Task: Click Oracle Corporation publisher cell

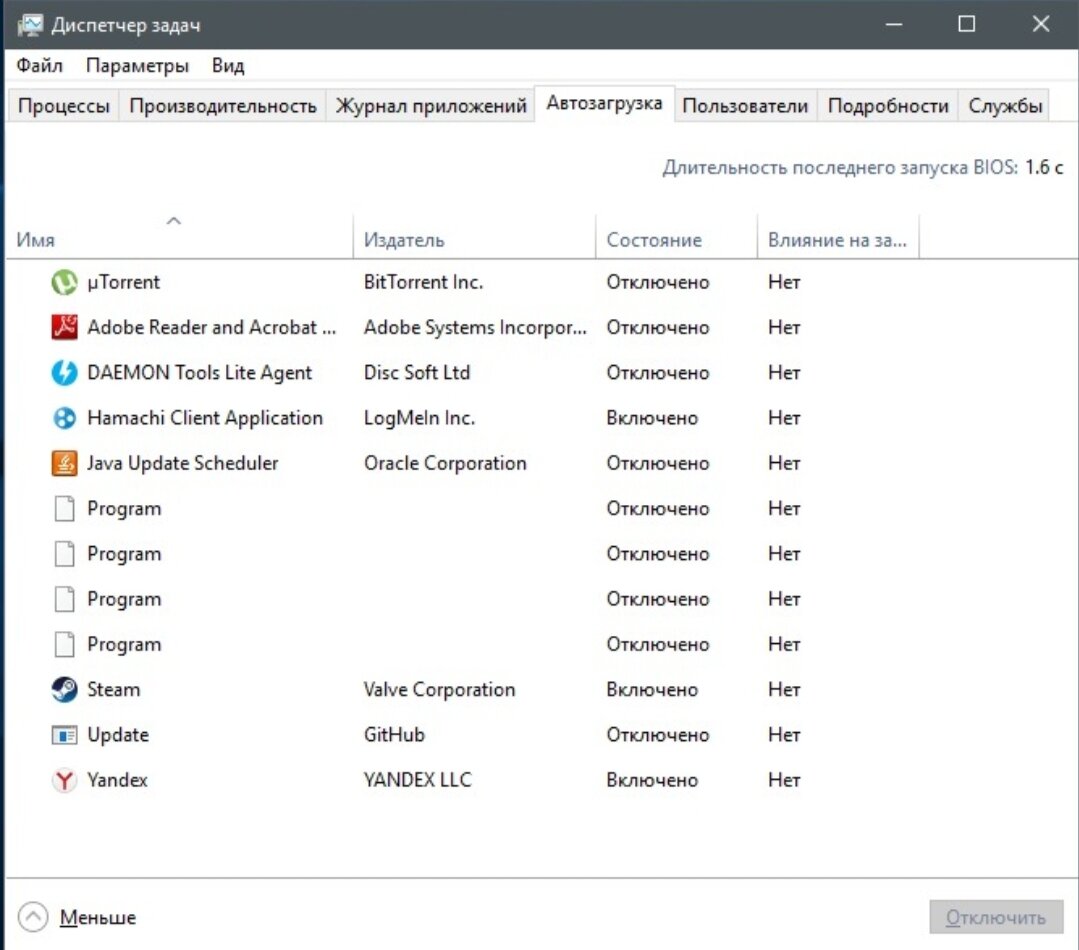Action: 445,464
